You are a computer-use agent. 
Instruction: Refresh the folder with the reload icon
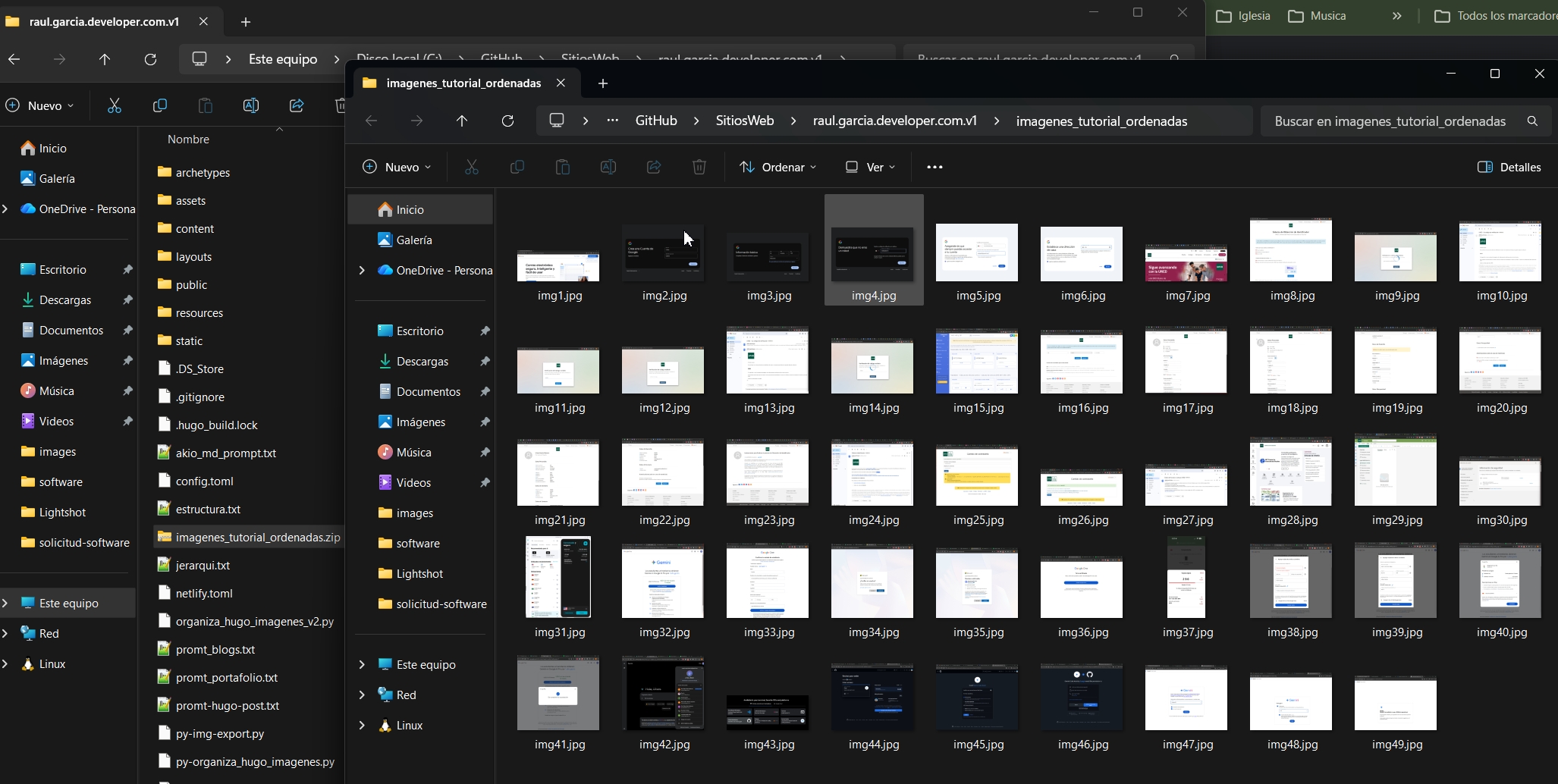tap(507, 121)
